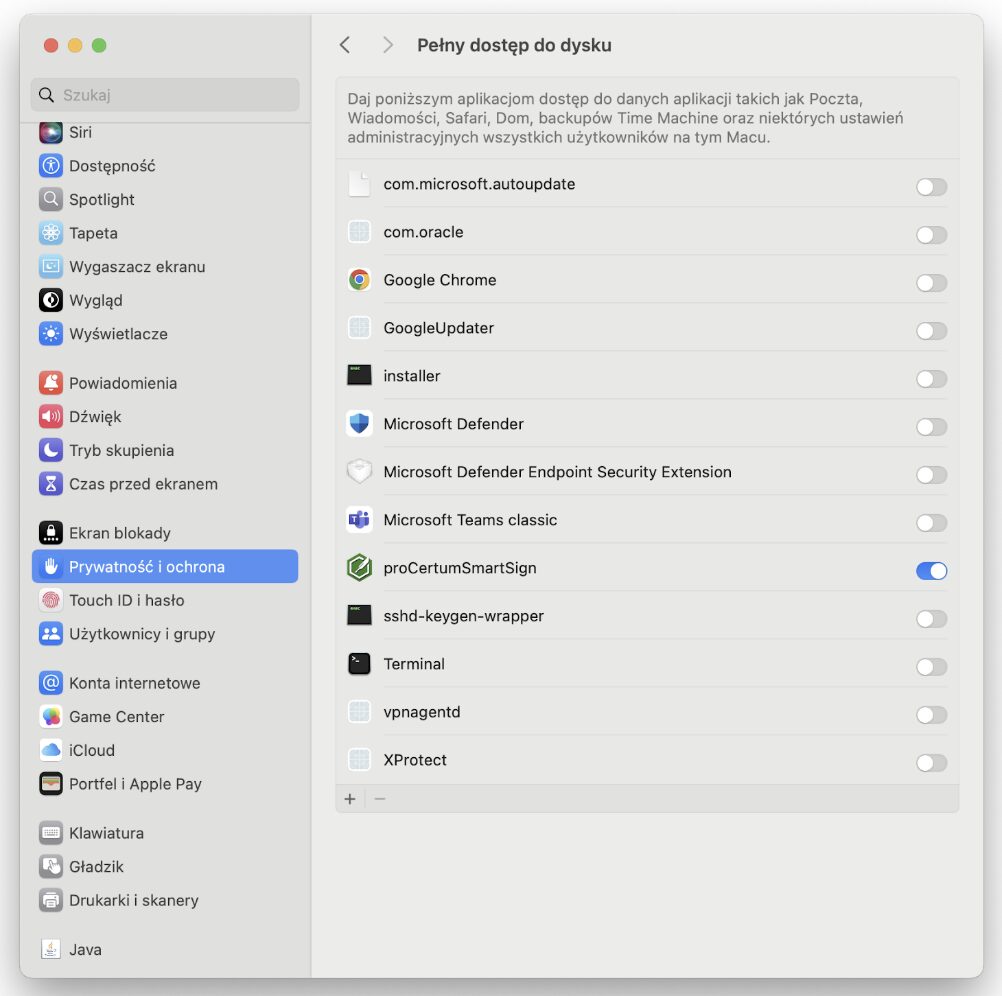This screenshot has width=1002, height=996.
Task: Open the Wyświetlacze displays icon
Action: 51,333
